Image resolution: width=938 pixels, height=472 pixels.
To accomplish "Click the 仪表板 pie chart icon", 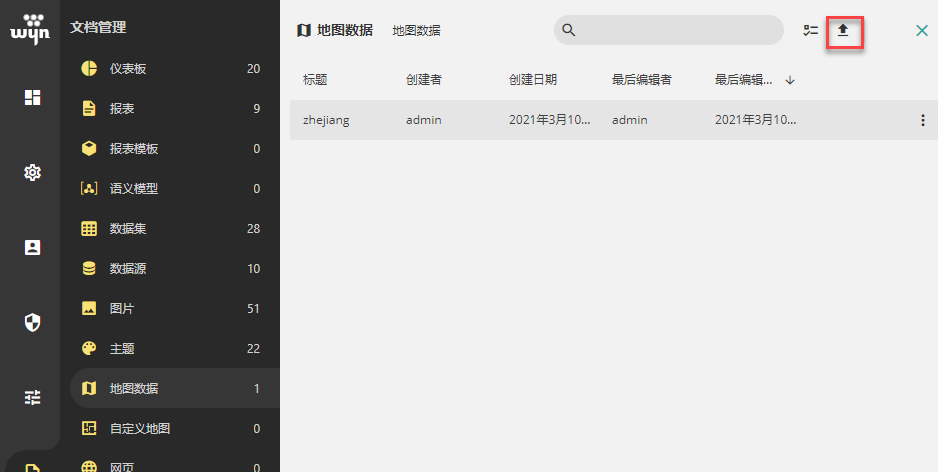I will pyautogui.click(x=89, y=69).
